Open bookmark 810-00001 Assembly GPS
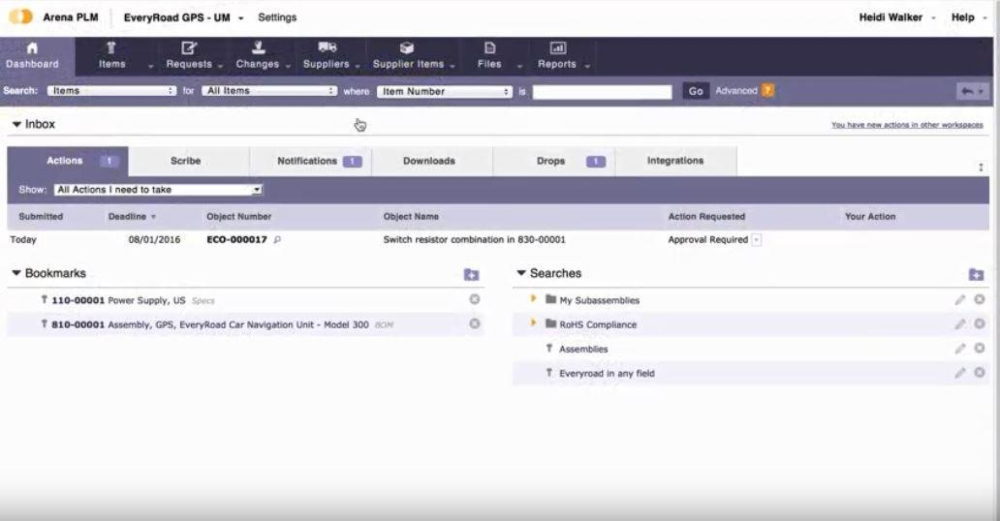 (210, 325)
